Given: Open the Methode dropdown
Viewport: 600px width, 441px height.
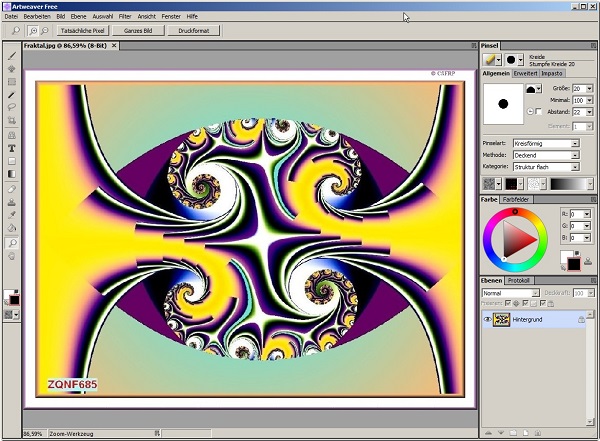Looking at the screenshot, I should 545,154.
